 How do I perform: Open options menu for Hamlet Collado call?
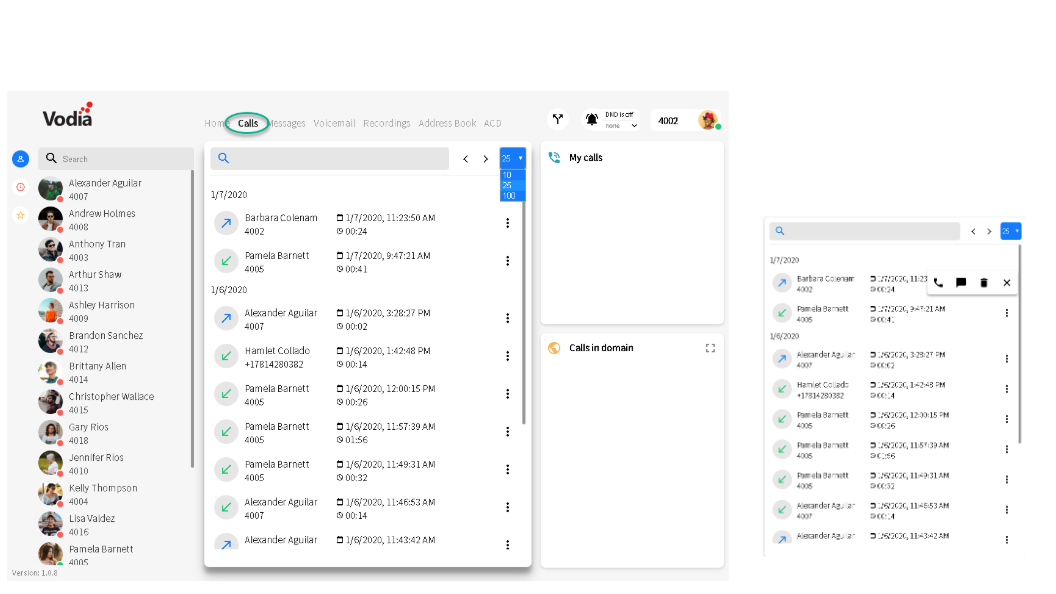(508, 356)
